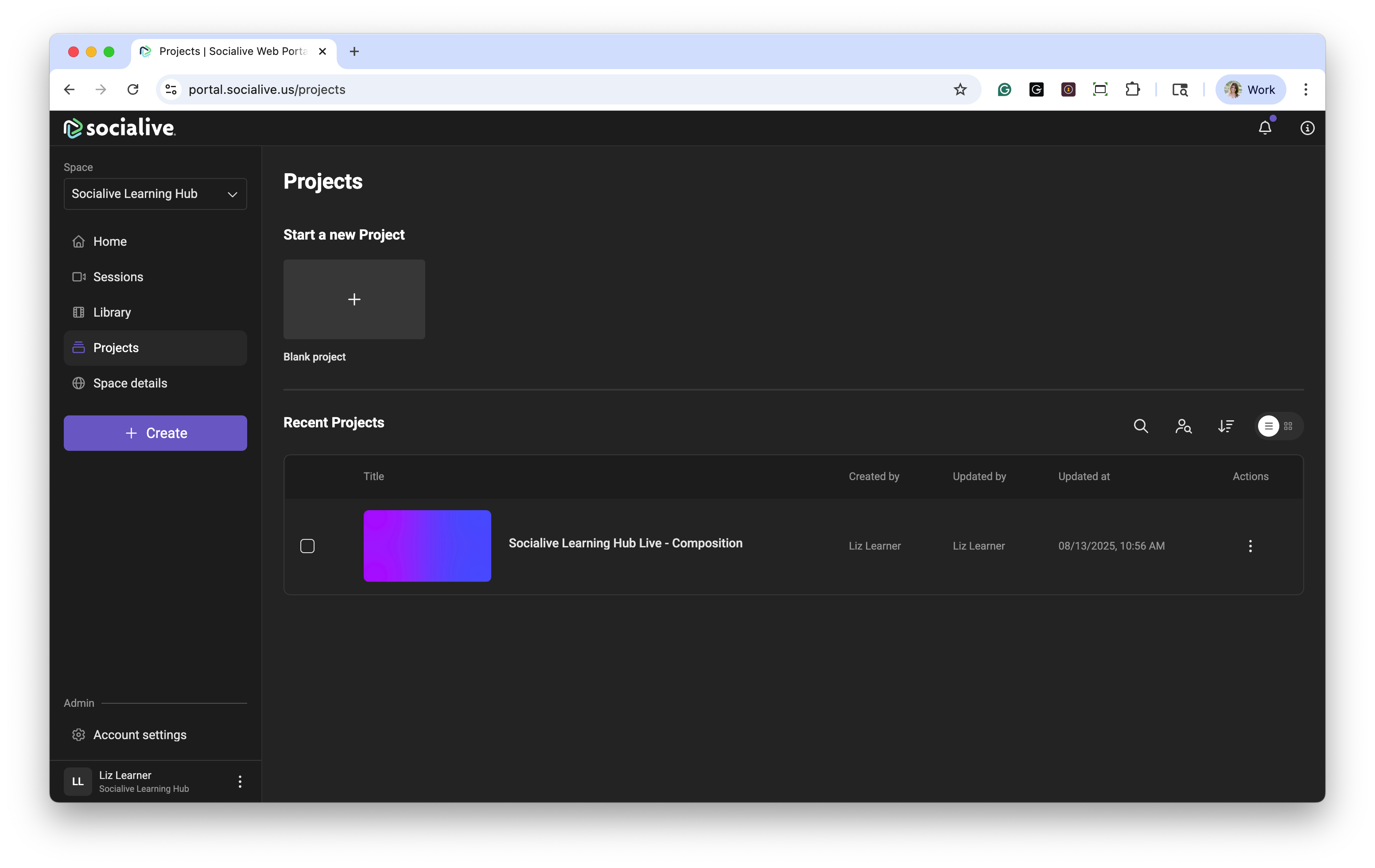Expand the Socialive Learning Hub space dropdown

coord(155,194)
